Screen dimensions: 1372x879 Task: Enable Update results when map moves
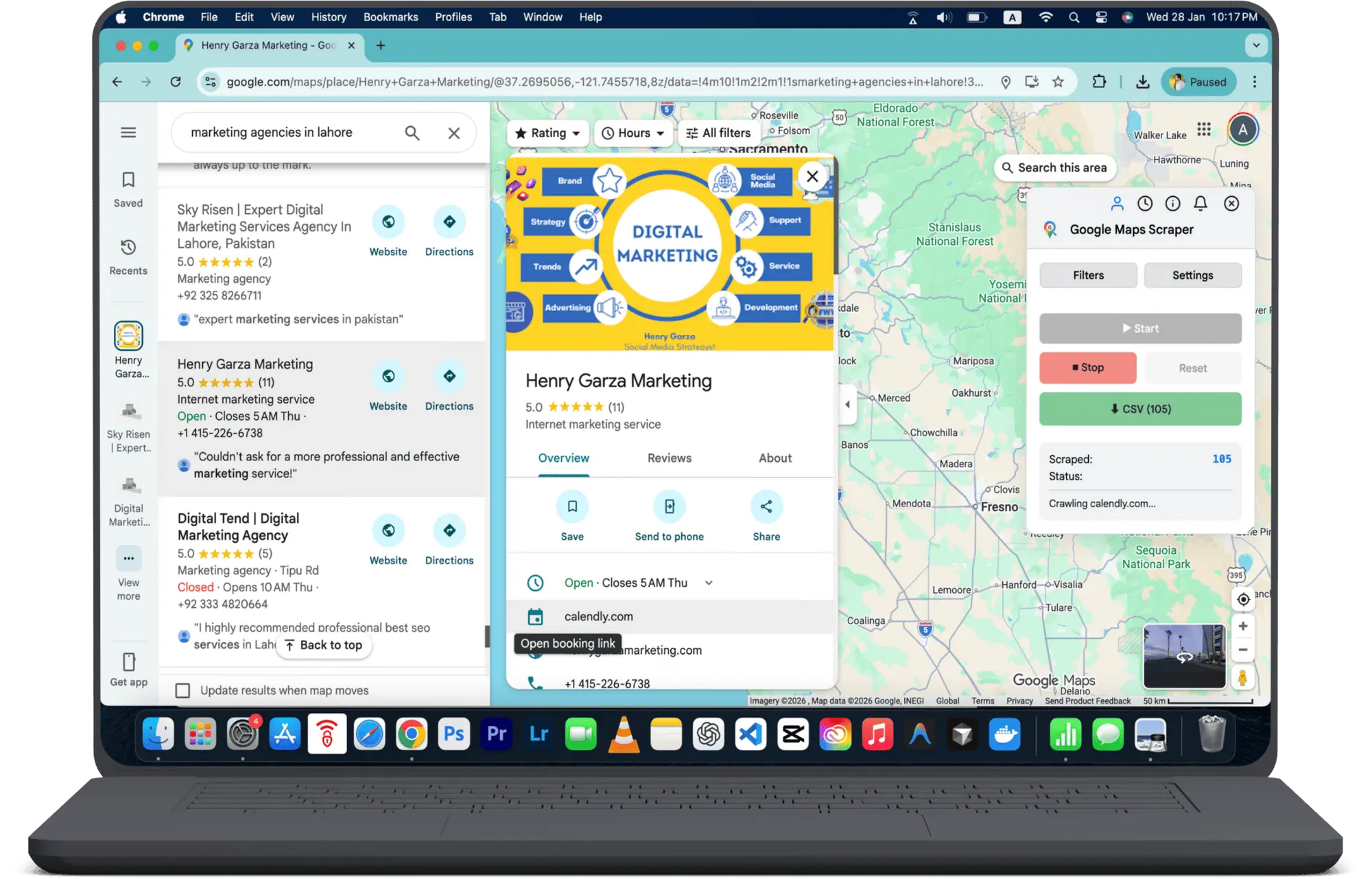click(182, 690)
